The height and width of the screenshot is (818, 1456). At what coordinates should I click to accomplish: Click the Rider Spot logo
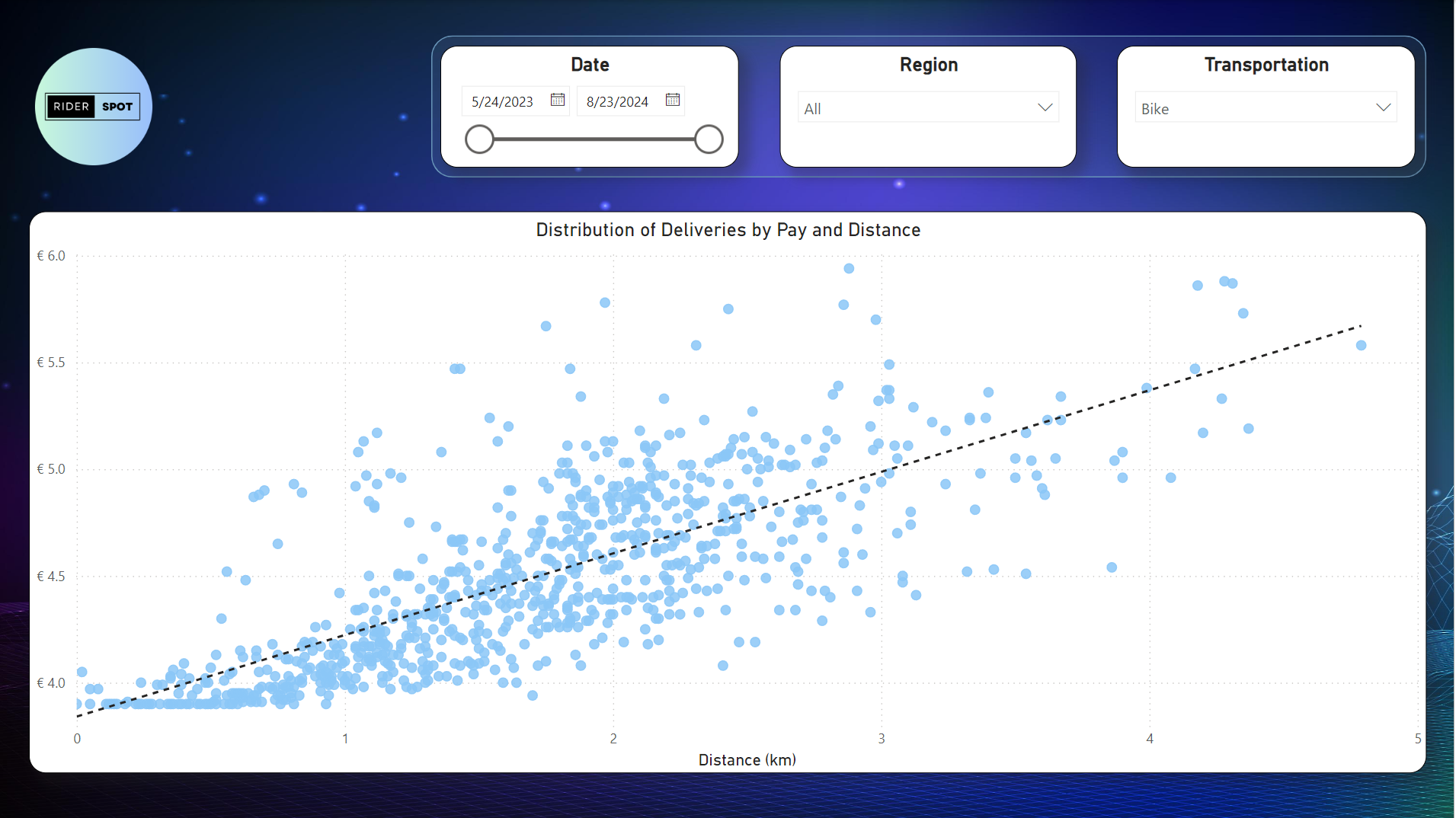pyautogui.click(x=93, y=107)
